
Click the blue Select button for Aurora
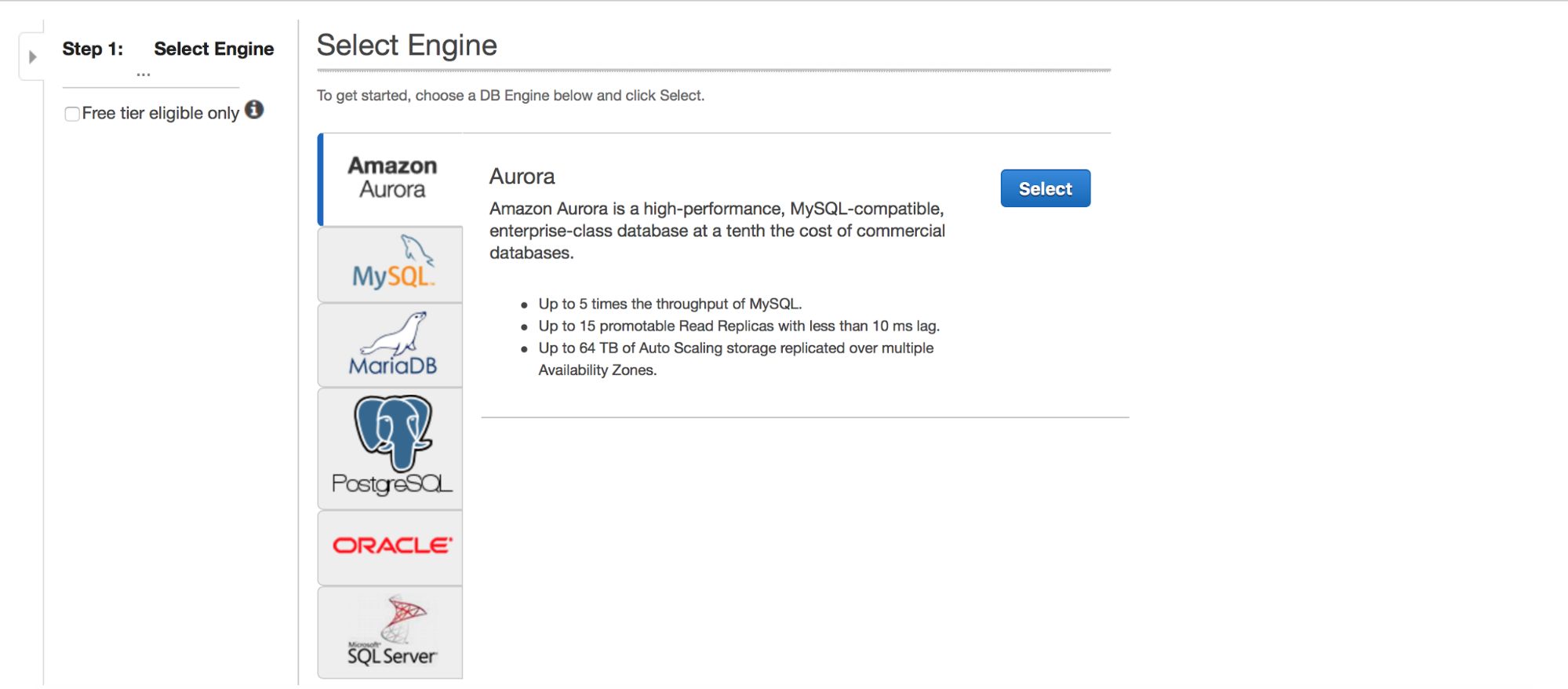(1045, 188)
